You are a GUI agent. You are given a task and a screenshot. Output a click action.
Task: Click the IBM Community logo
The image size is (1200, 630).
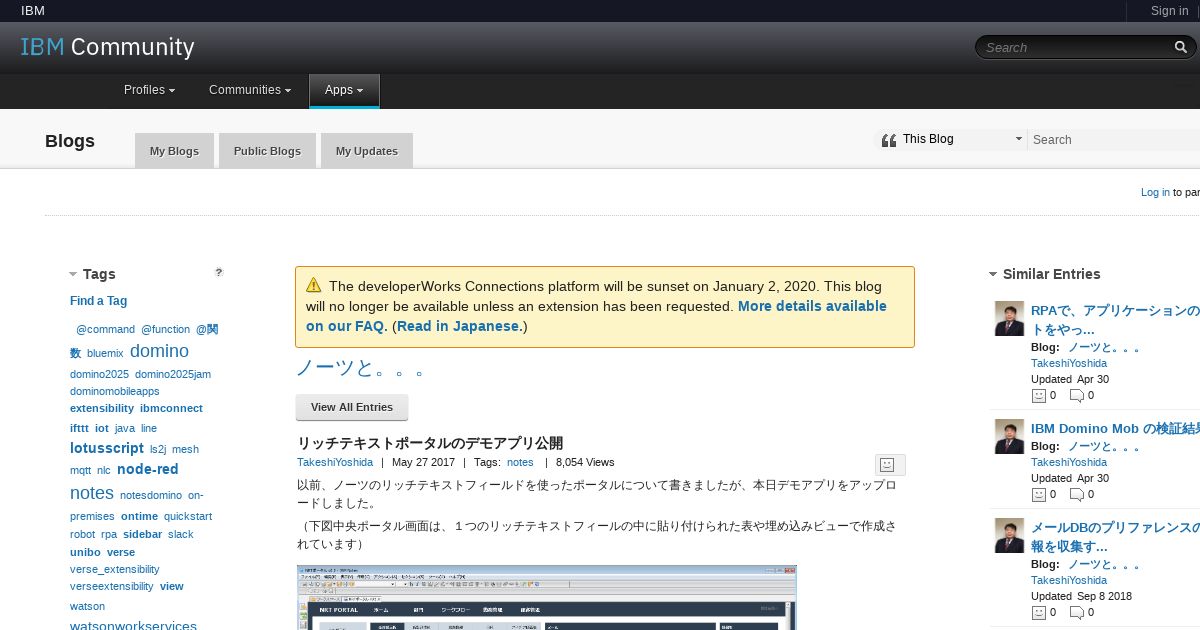tap(108, 47)
